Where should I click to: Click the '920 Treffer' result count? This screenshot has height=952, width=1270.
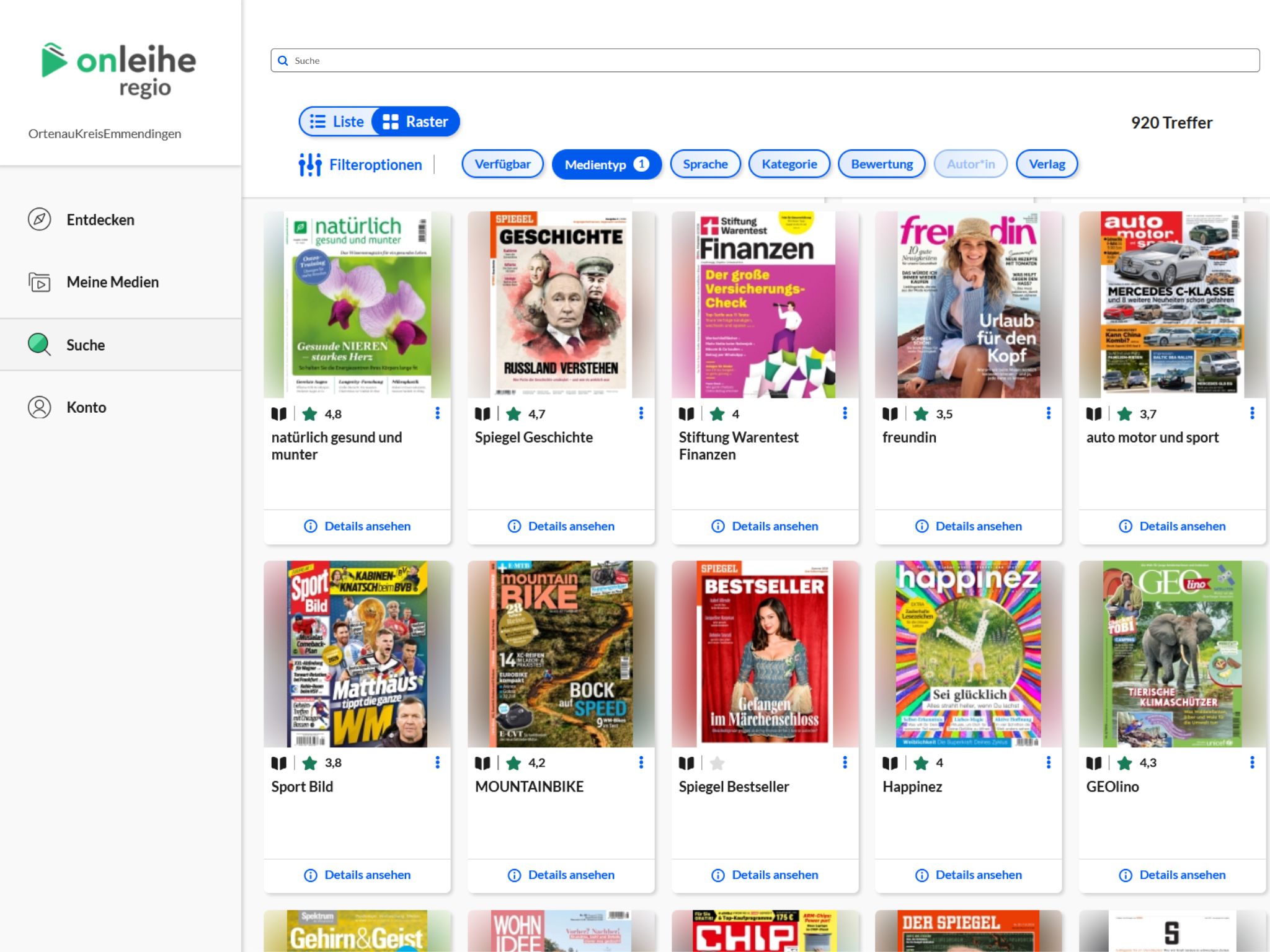(x=1171, y=123)
